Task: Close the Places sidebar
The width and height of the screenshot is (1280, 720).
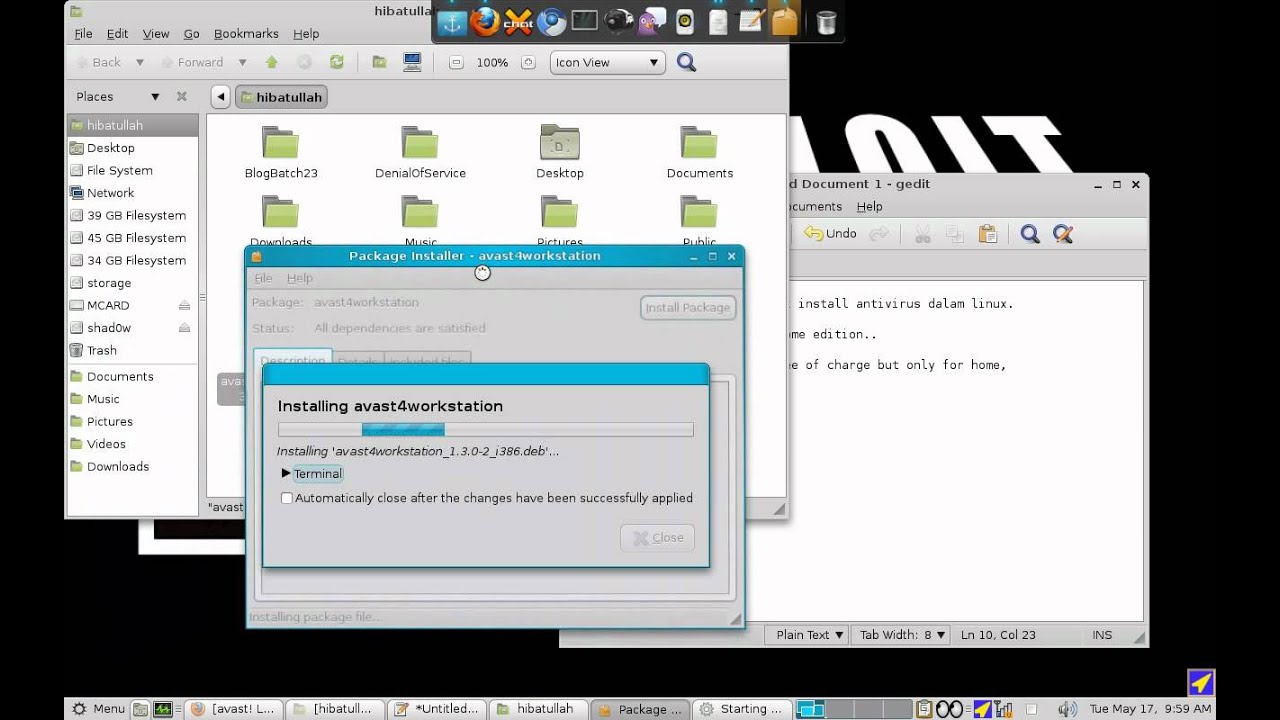Action: click(181, 97)
